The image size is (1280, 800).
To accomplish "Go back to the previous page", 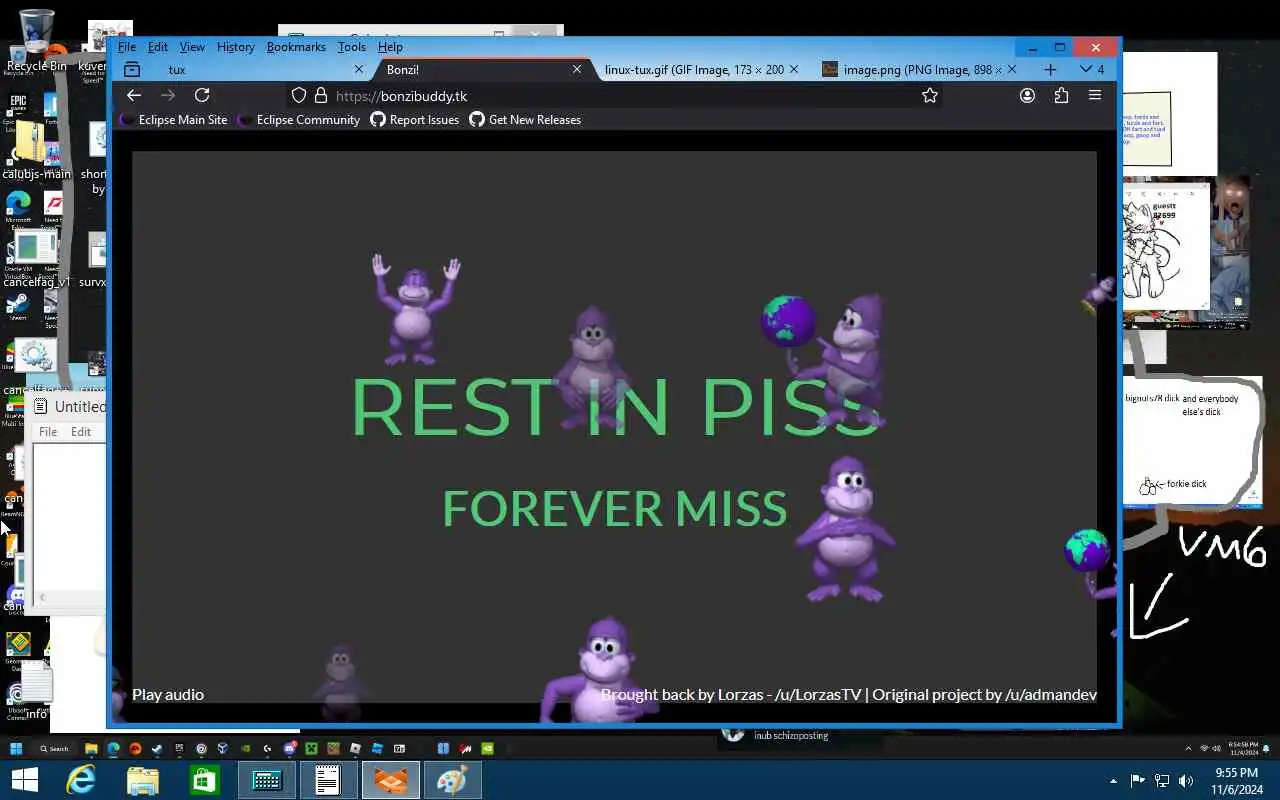I will click(x=134, y=95).
